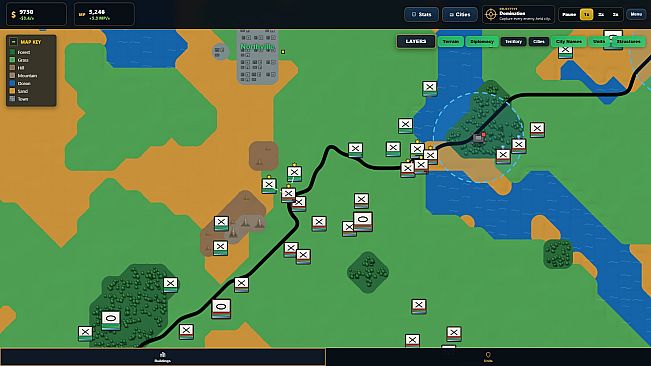Select the infantry unit directly above the large armor unit
Viewport: 651px width, 366px height.
tap(361, 201)
